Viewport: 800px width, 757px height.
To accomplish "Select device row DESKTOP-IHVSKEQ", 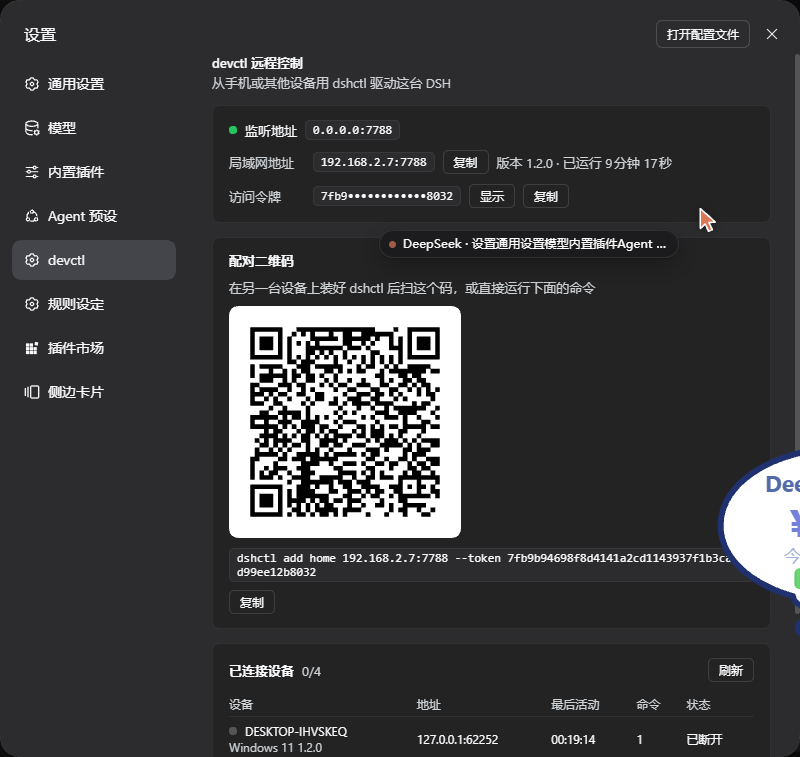I will pos(491,739).
